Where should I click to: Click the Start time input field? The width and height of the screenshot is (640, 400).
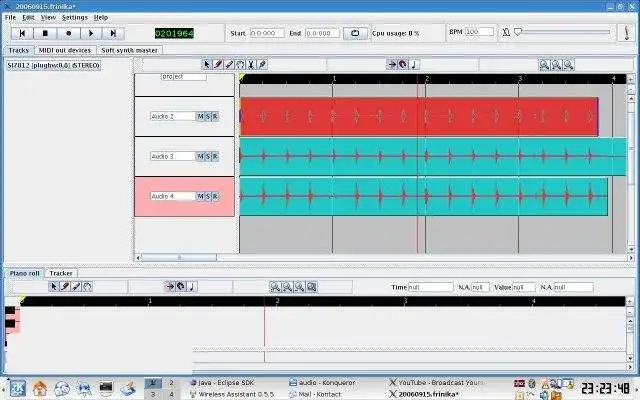coord(267,33)
